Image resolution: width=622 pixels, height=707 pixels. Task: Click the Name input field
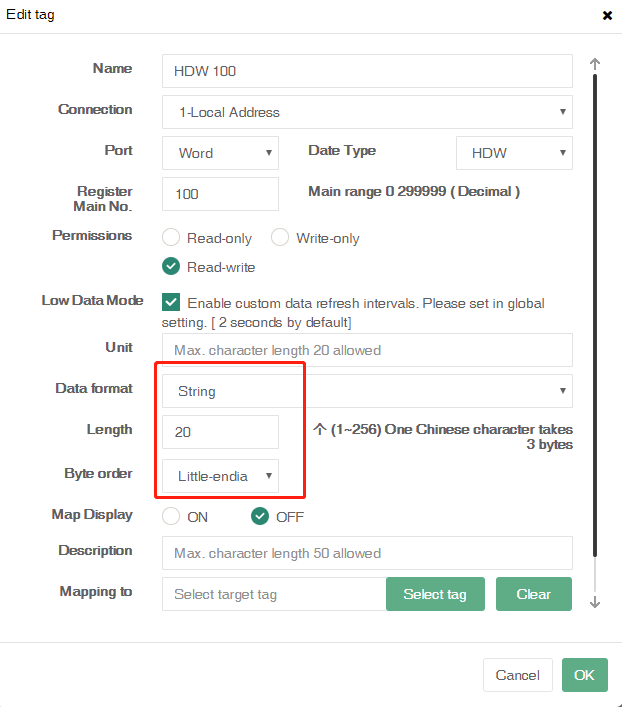(366, 71)
